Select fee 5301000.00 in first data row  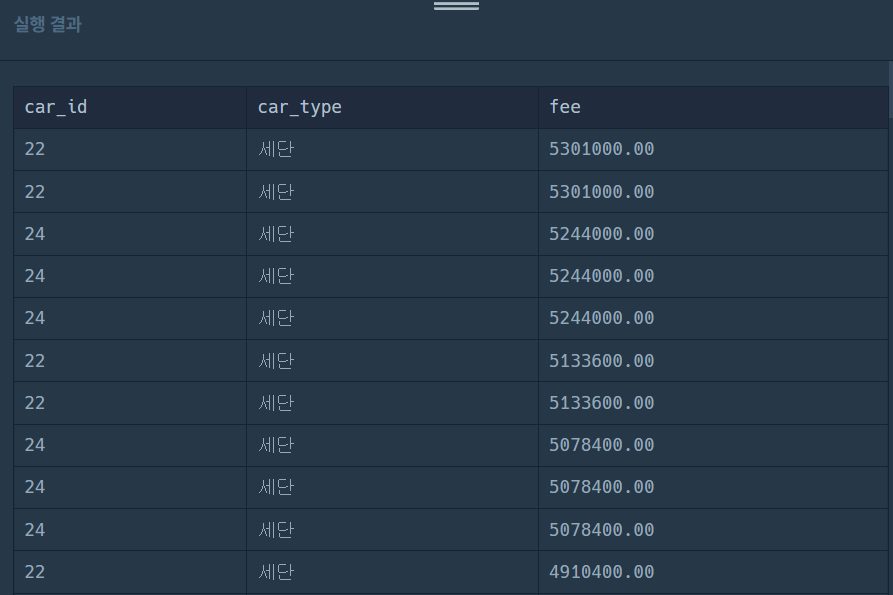[x=601, y=149]
